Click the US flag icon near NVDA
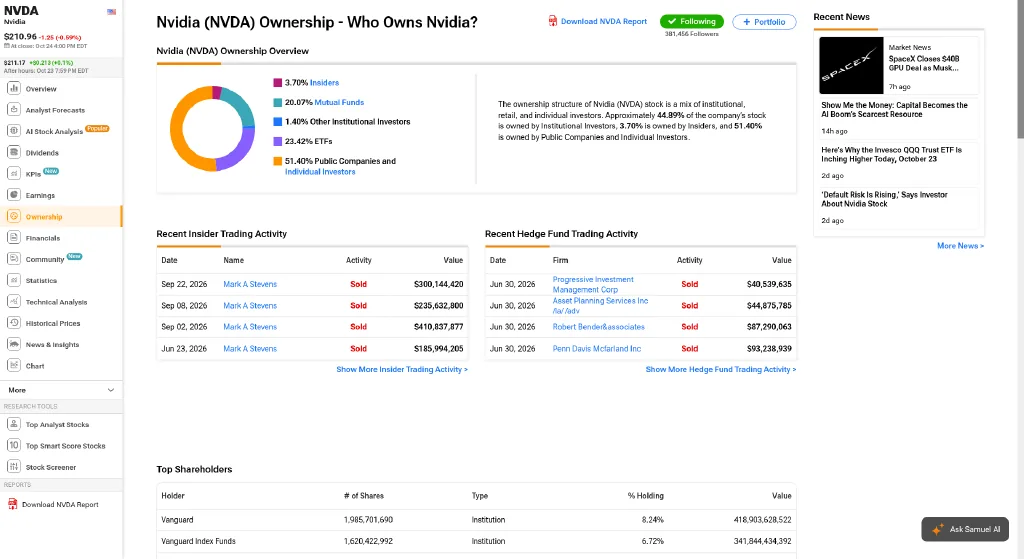 click(x=112, y=12)
